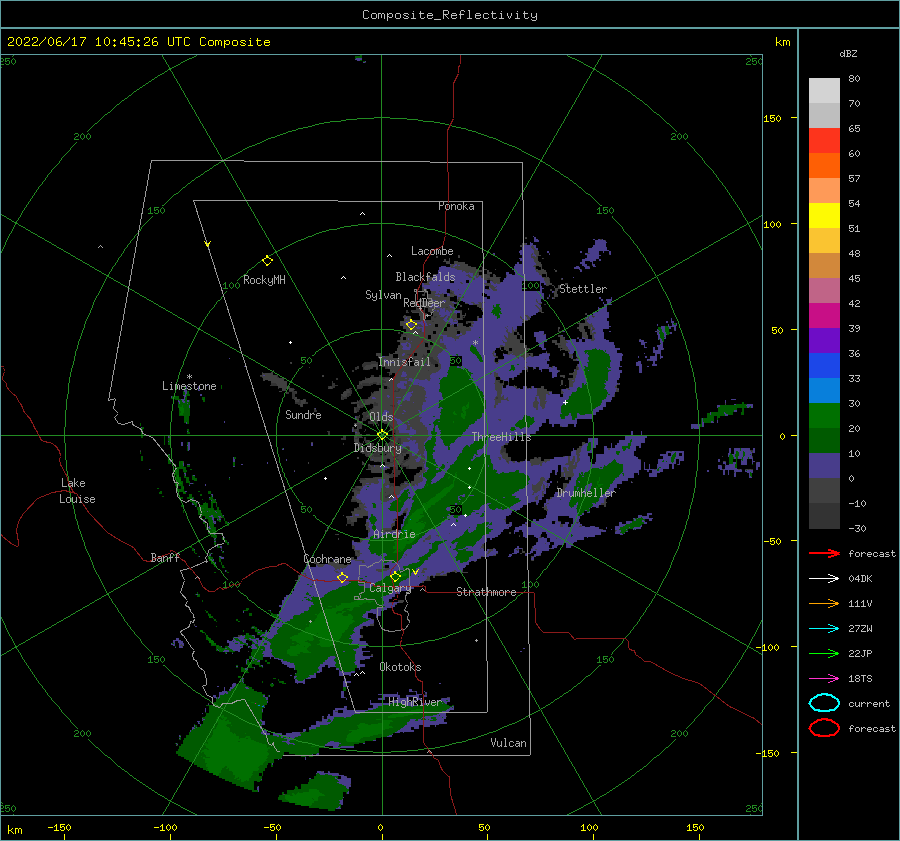The width and height of the screenshot is (900, 841).
Task: Select the blue 36 dBZ color swatch
Action: [824, 365]
